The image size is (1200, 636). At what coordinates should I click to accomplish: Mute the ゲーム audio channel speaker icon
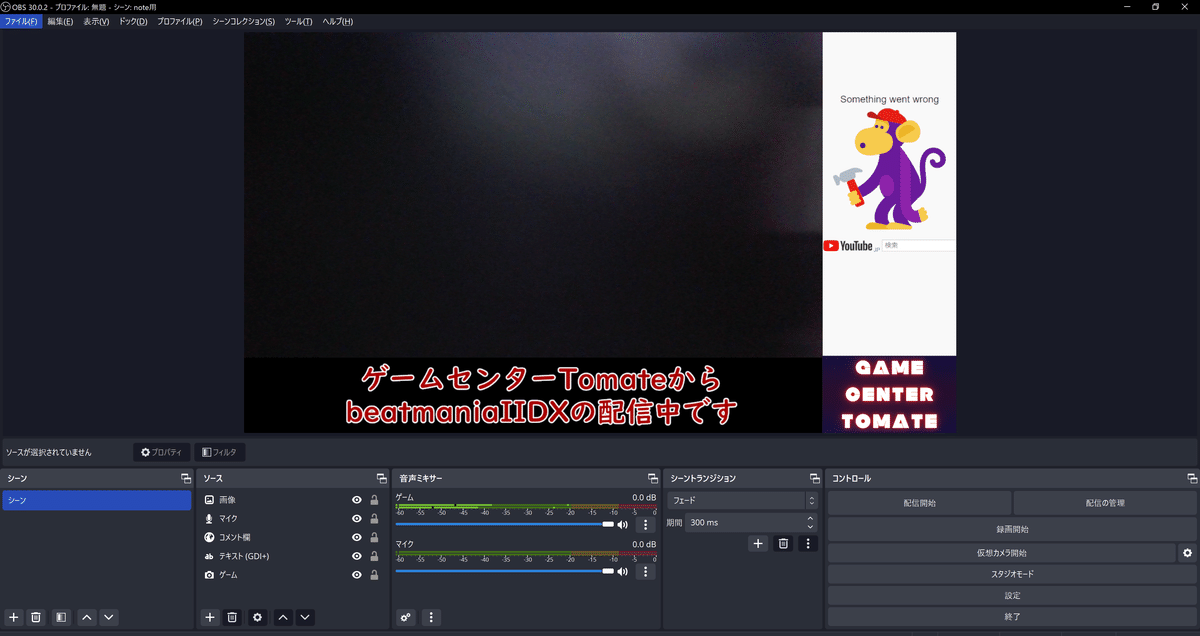pos(622,524)
